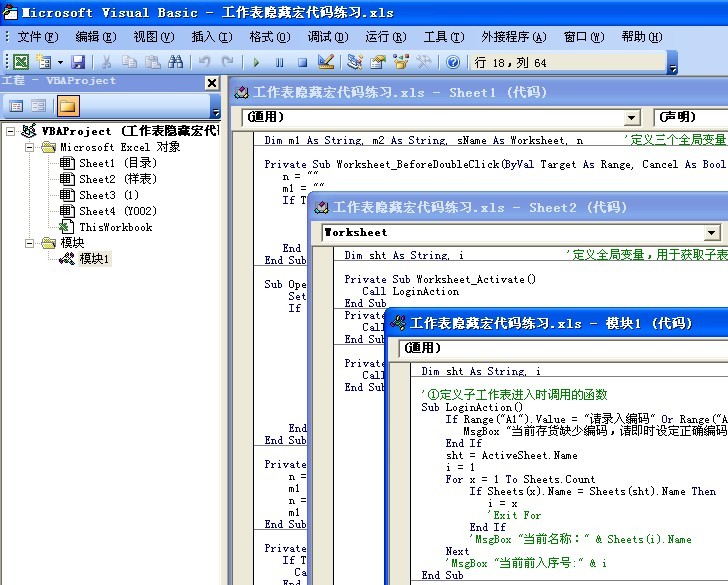Viewport: 728px width, 585px height.
Task: Click the Reset stop icon
Action: point(302,62)
